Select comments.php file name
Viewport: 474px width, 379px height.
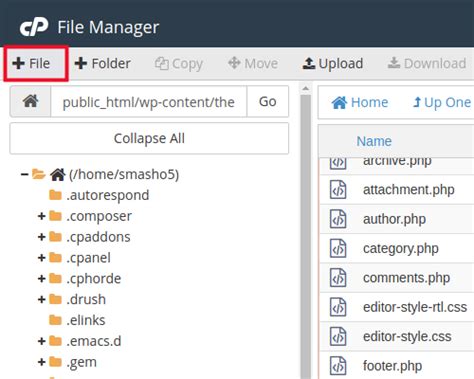pyautogui.click(x=406, y=278)
